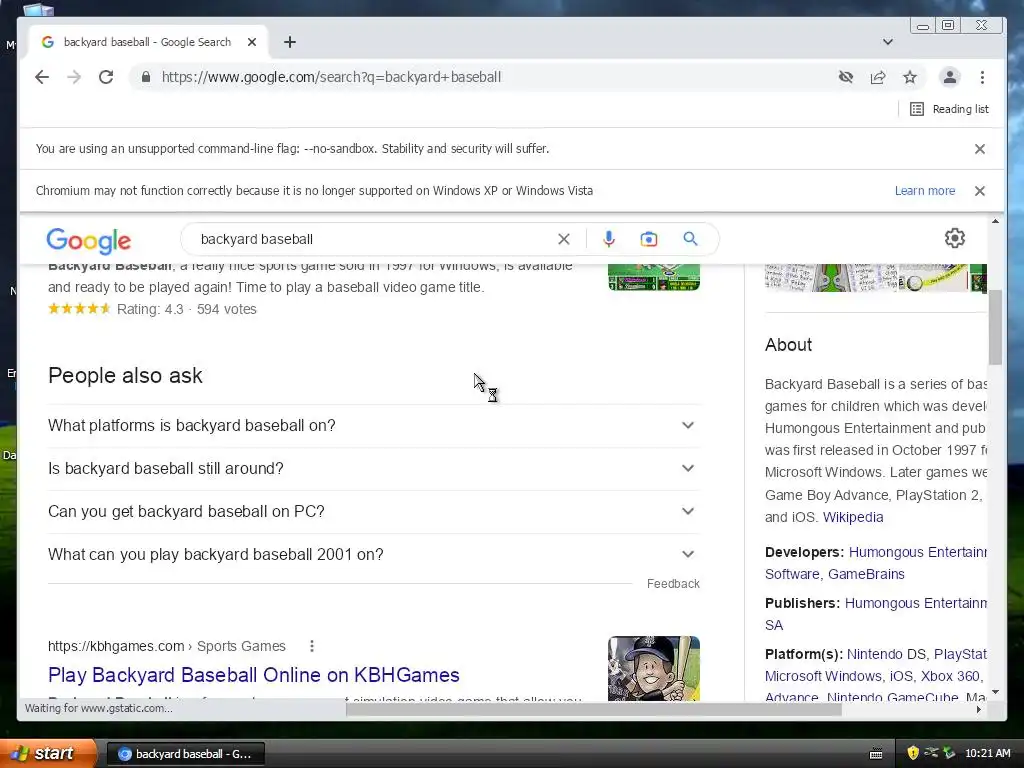Select backyard baseball taskbar button
The image size is (1024, 768).
[185, 754]
